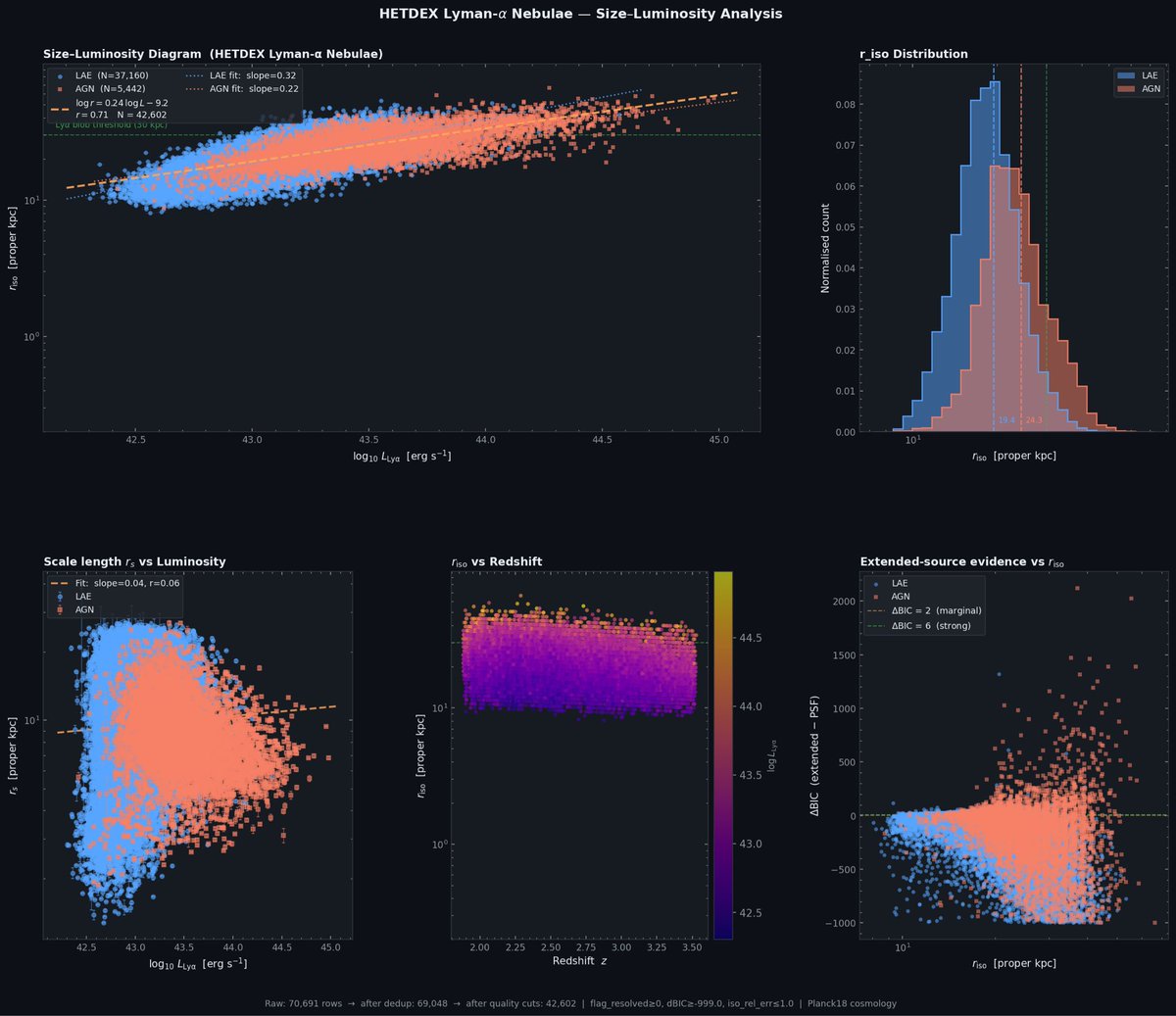Click the luminosity colorbar gradient
This screenshot has width=1176, height=1016.
point(723,755)
